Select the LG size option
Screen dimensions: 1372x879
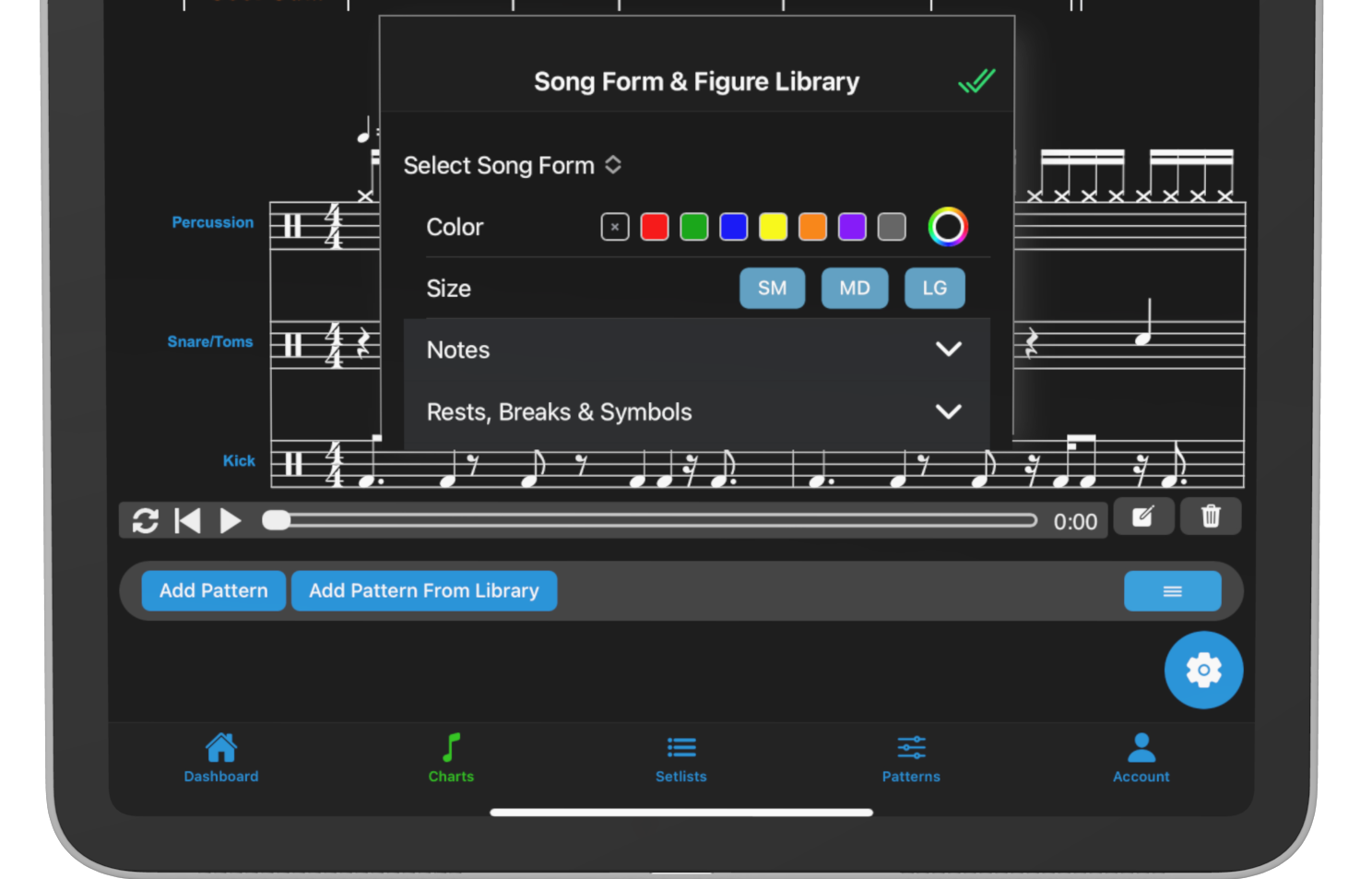934,289
